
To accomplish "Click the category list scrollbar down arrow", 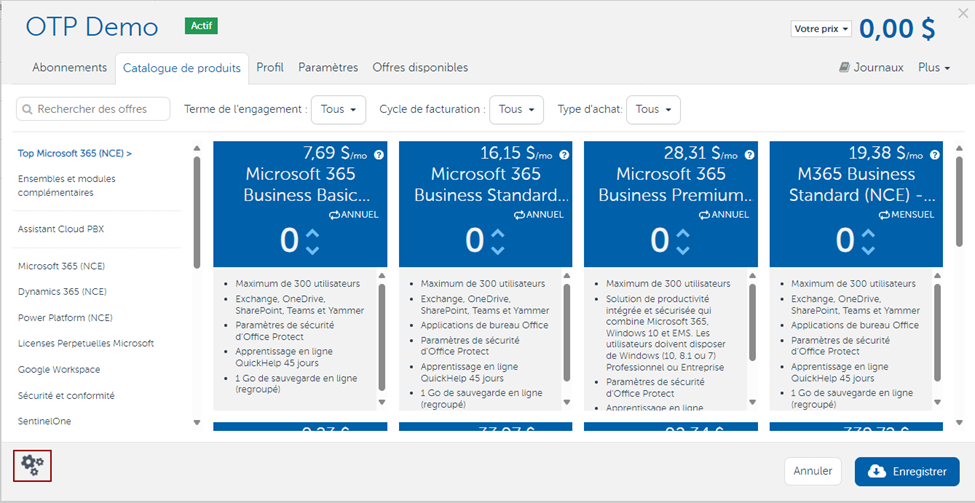I will [x=197, y=423].
